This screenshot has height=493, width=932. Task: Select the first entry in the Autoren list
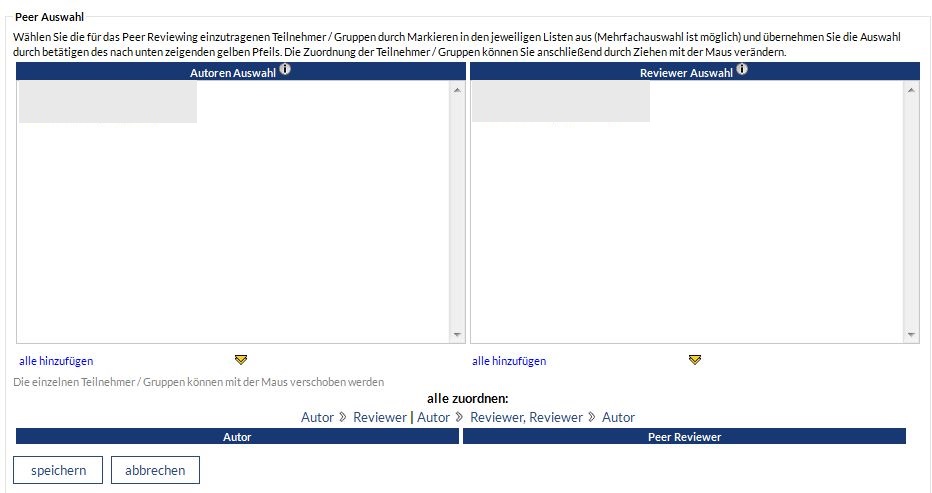click(x=108, y=103)
